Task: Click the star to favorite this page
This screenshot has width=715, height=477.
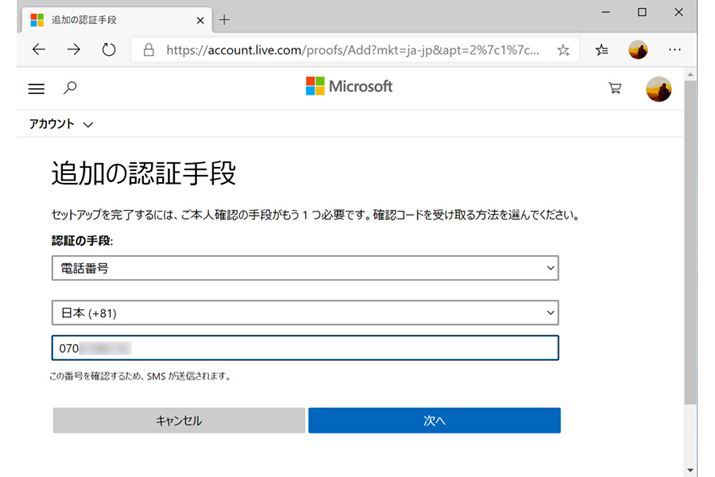Action: [x=563, y=49]
